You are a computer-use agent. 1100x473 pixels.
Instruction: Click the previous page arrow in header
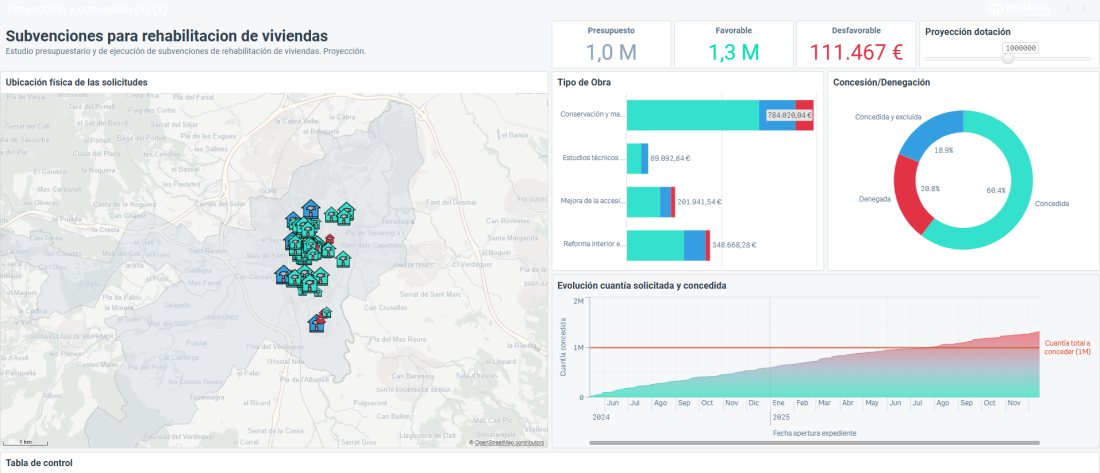coord(1068,8)
